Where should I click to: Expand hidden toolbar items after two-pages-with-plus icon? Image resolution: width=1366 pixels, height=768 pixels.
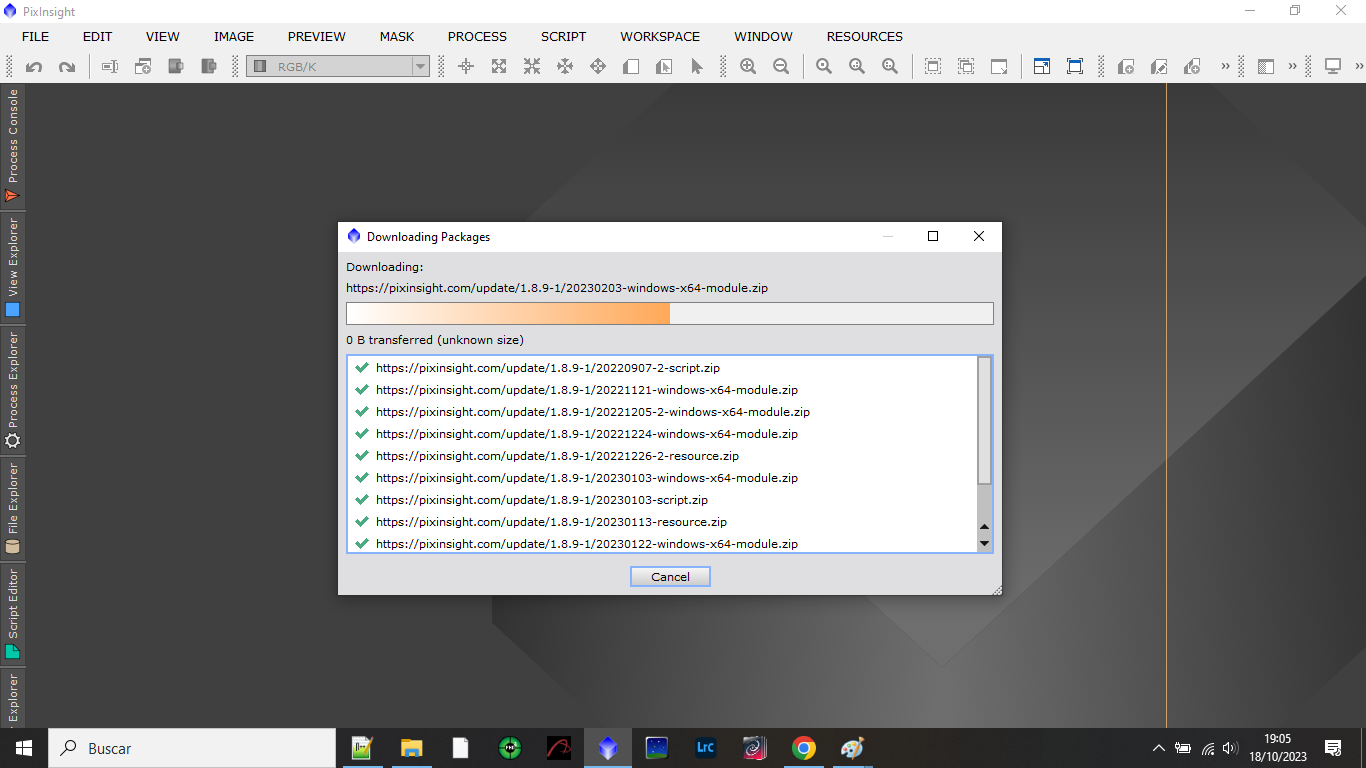click(1225, 67)
